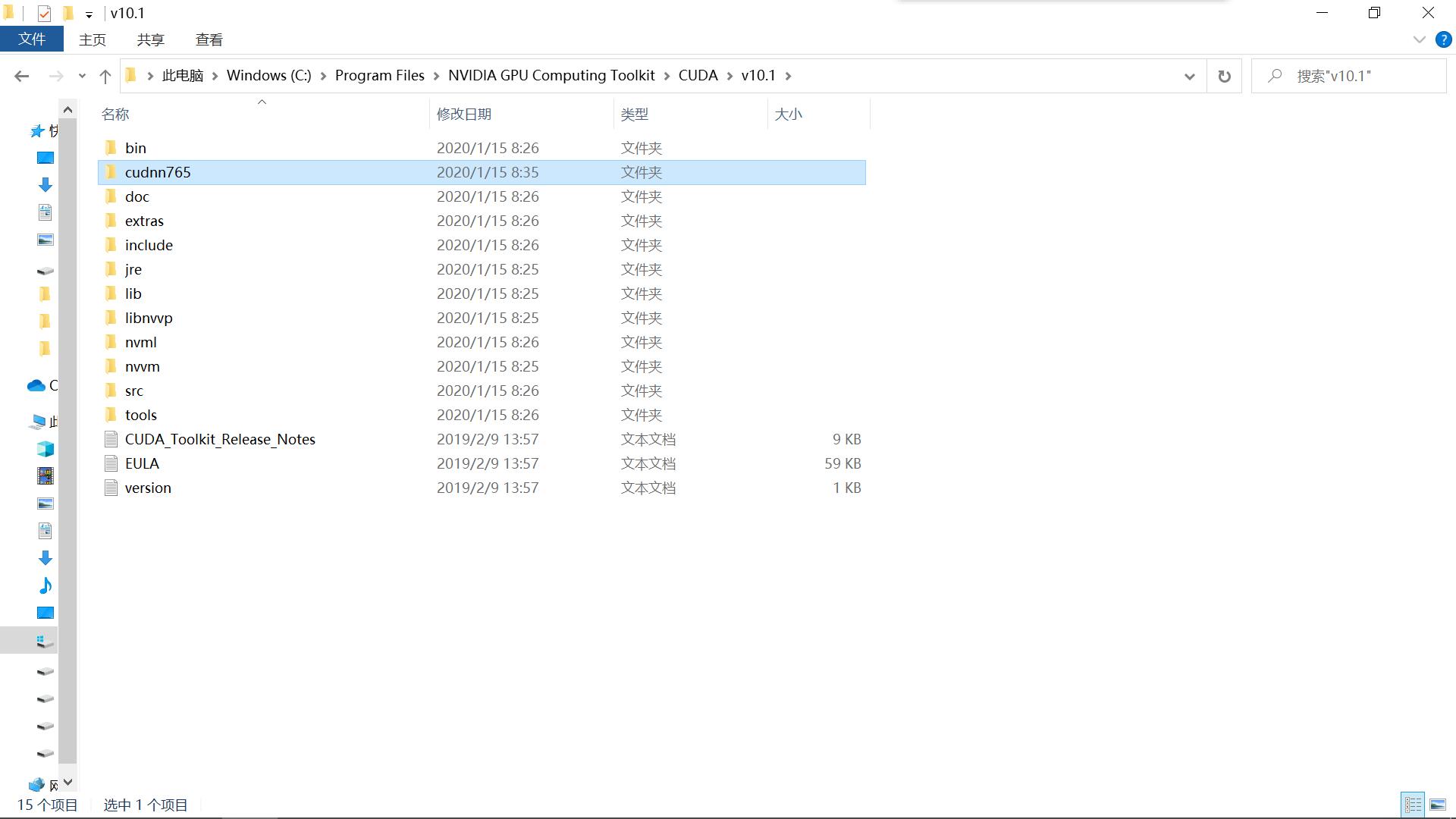Open the bin folder
Viewport: 1456px width, 819px height.
[x=135, y=147]
